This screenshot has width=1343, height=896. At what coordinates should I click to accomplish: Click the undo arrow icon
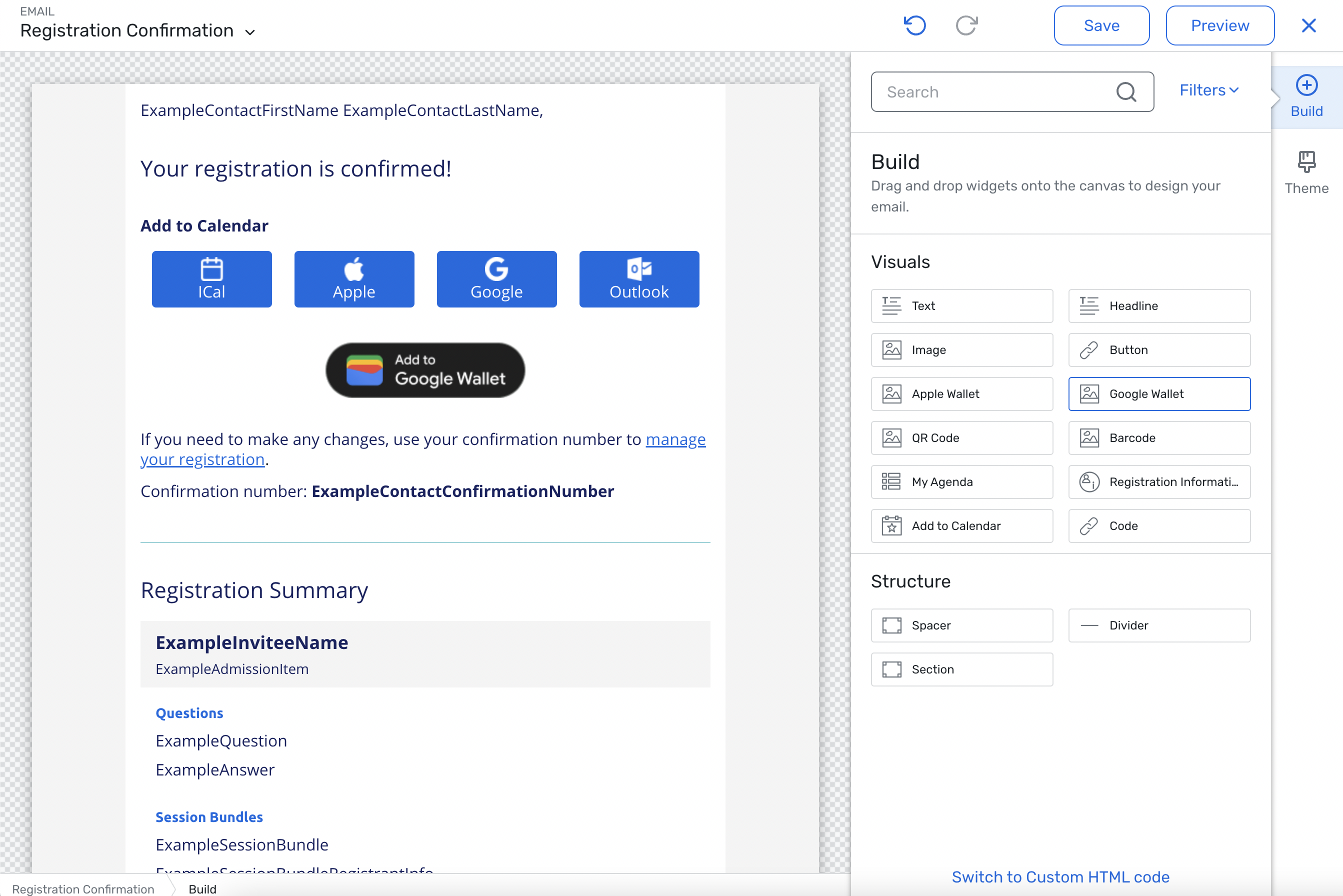(914, 25)
